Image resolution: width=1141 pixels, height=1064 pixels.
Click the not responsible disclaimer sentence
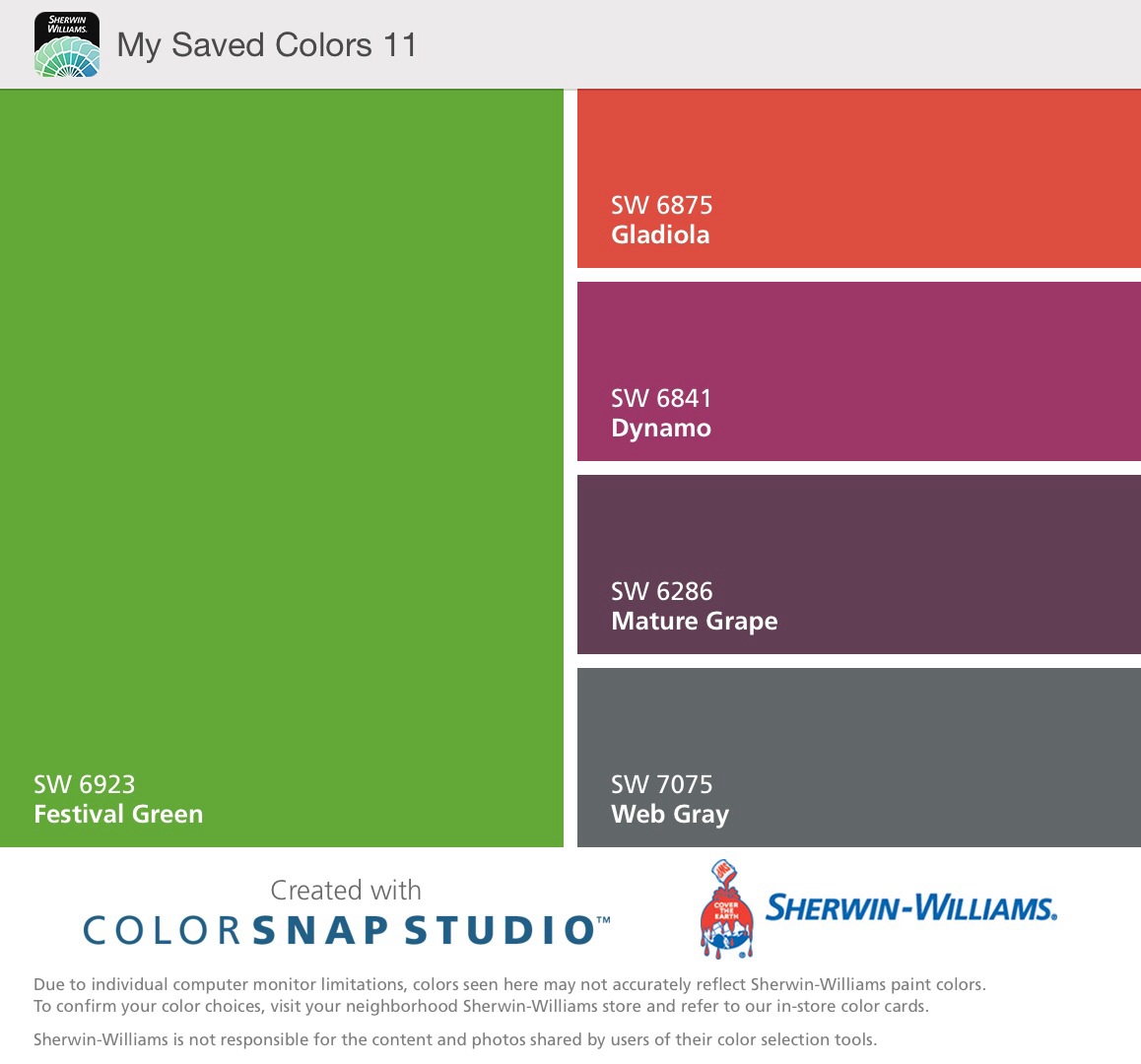454,1039
